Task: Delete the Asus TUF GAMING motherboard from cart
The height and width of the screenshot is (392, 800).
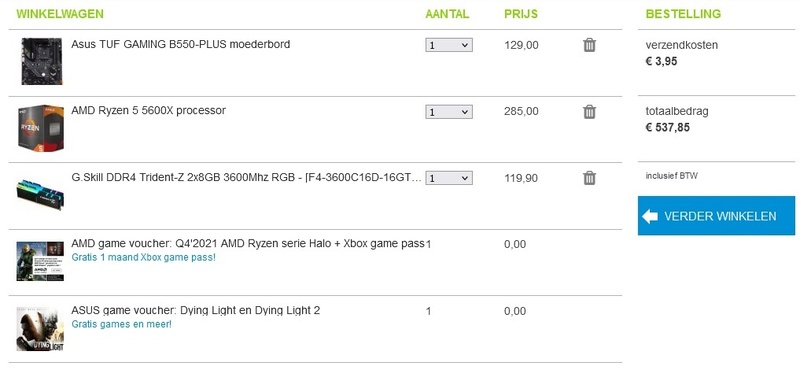Action: pos(589,45)
